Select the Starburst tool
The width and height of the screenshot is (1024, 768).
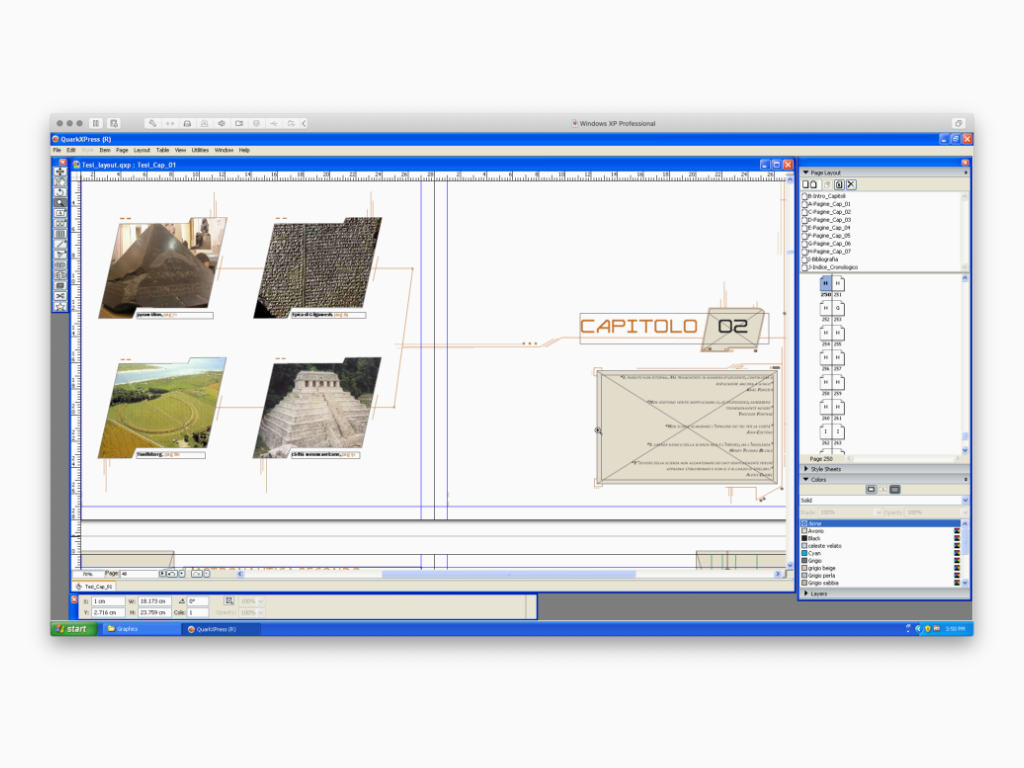pyautogui.click(x=60, y=306)
